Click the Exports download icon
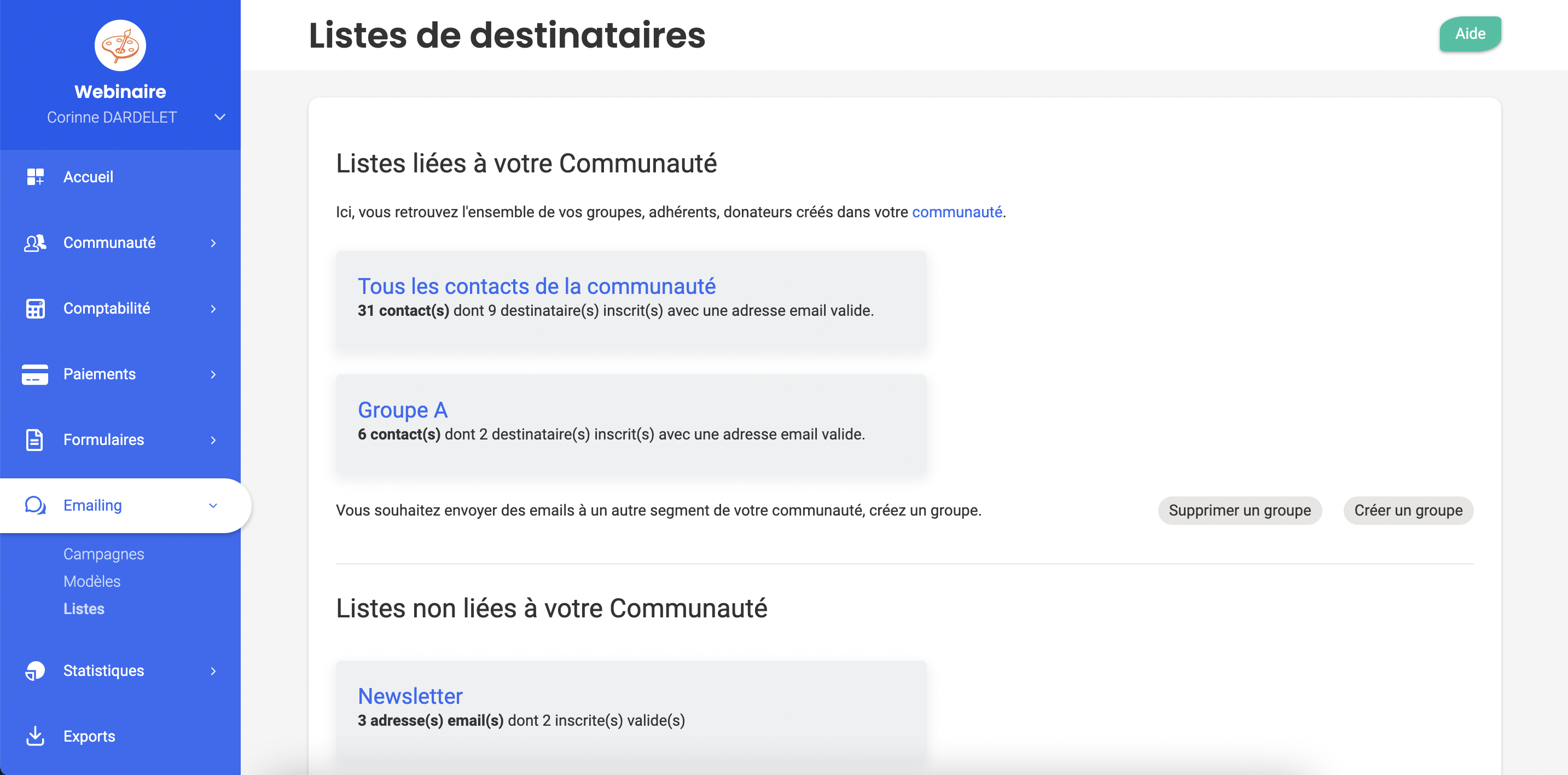 point(34,736)
